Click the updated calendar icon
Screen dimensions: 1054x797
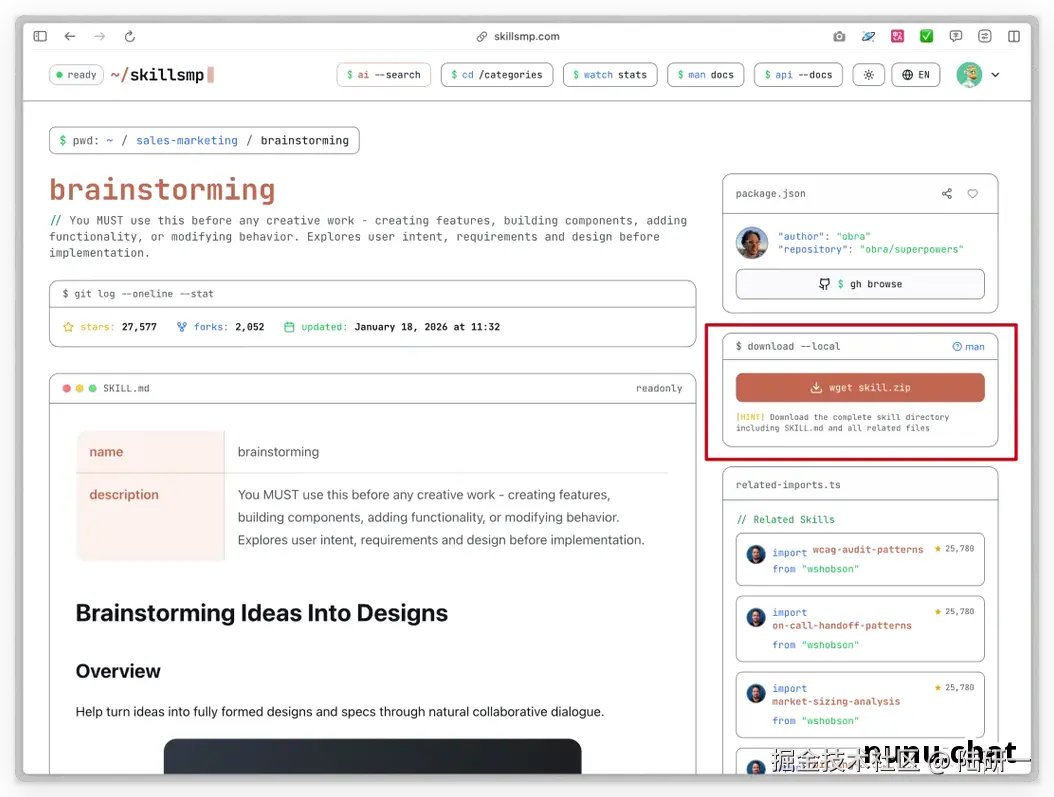(x=289, y=327)
